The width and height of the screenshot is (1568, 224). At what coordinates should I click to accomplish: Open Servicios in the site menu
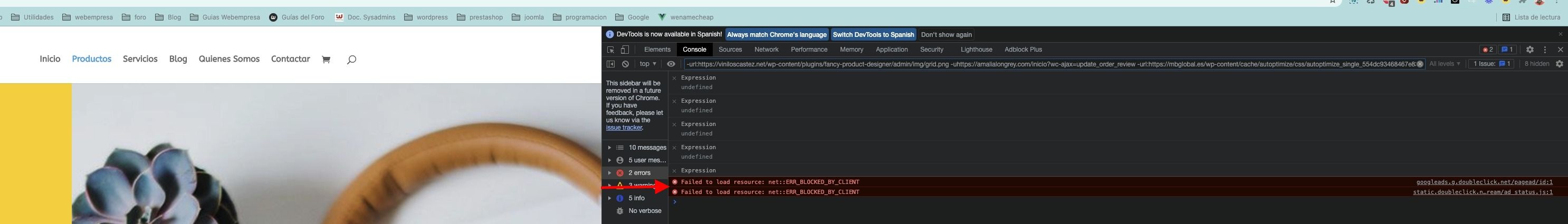point(140,59)
